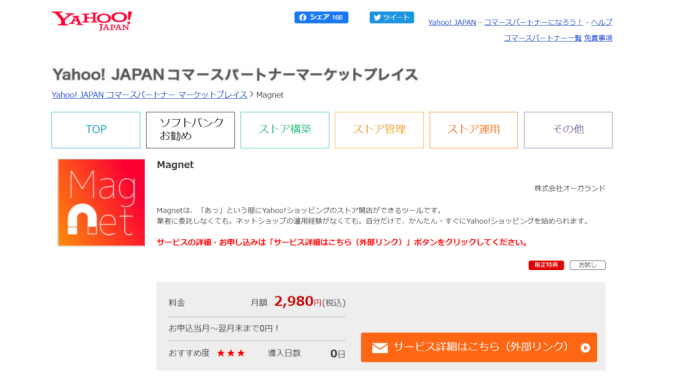
Task: Open the その他 tab
Action: (568, 130)
